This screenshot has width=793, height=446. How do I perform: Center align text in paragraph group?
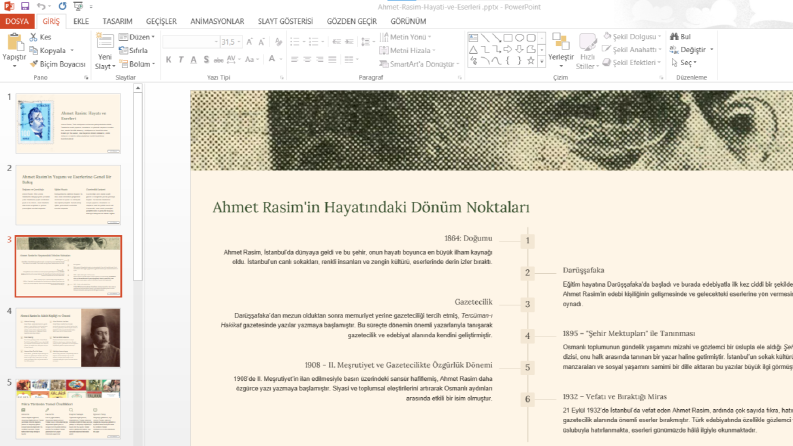tap(307, 60)
